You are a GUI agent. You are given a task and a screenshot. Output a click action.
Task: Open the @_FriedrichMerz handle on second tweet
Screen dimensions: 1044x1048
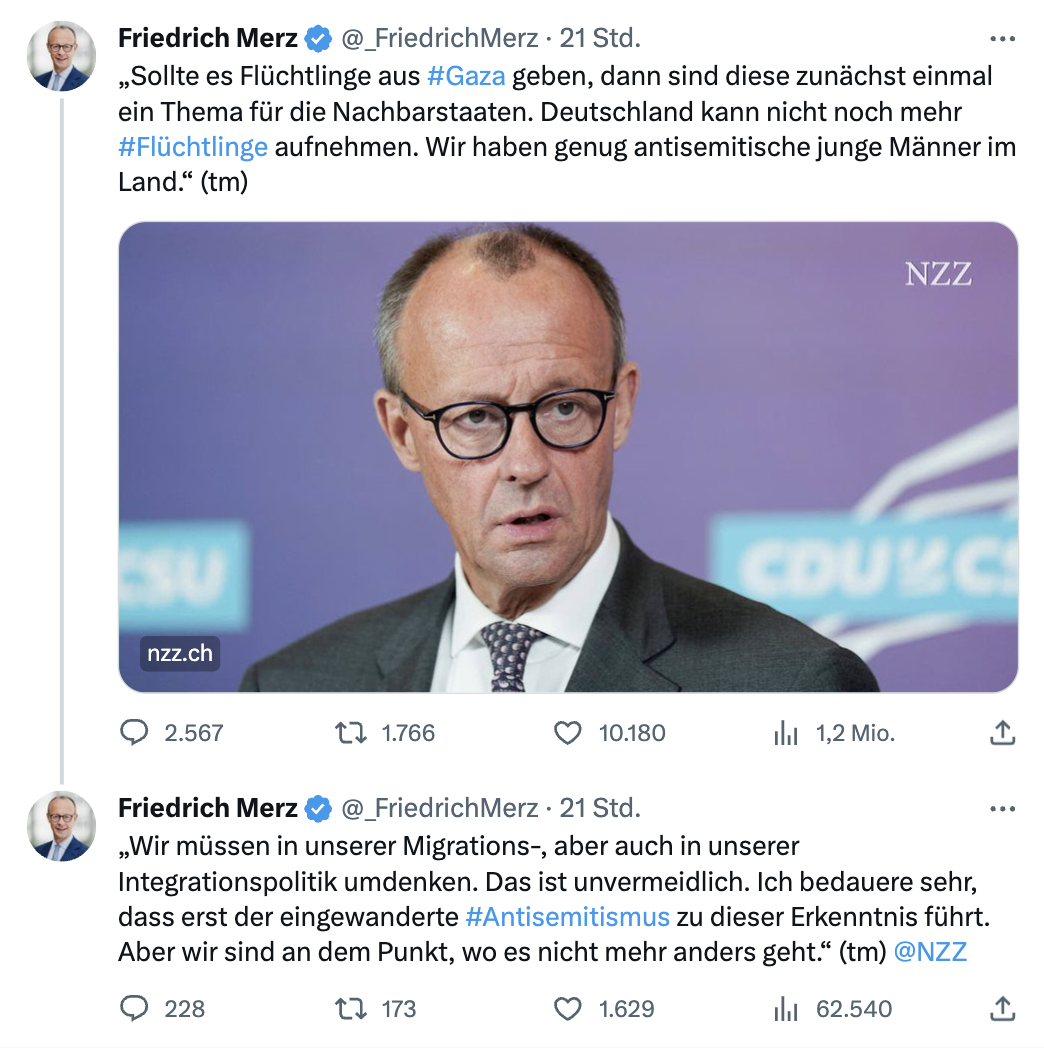[x=440, y=808]
